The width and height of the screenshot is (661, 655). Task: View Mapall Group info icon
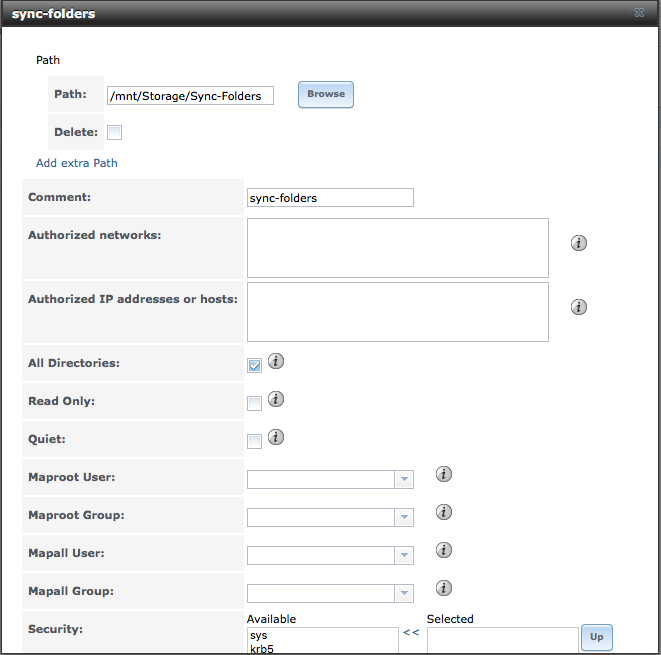(x=443, y=588)
